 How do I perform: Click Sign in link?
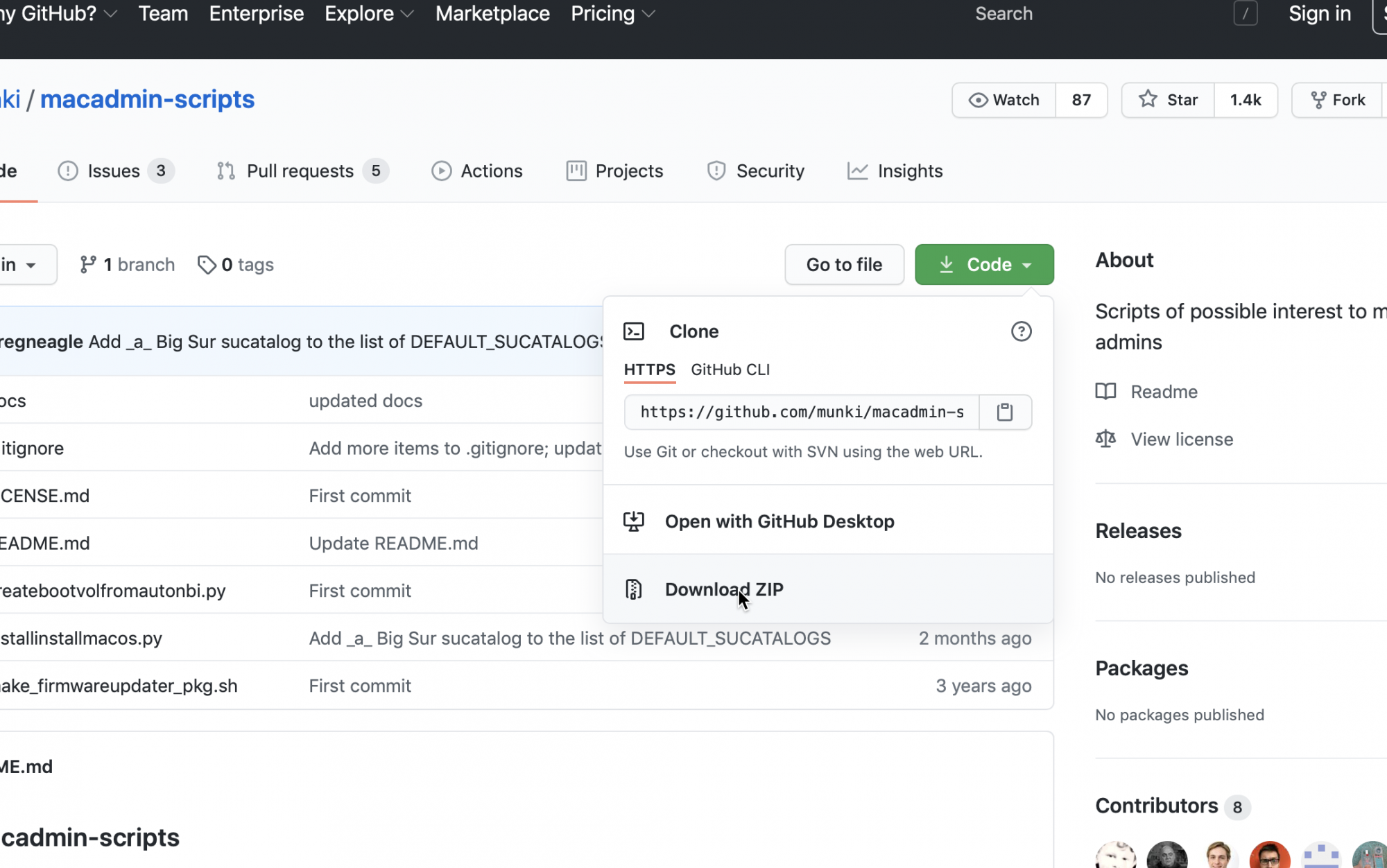pos(1319,14)
